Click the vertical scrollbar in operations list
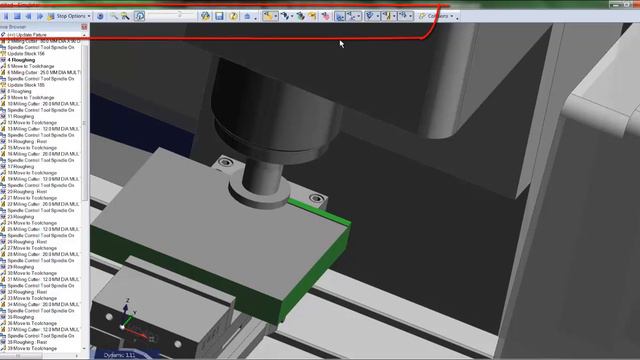Viewport: 640px width, 360px height. pos(85,122)
